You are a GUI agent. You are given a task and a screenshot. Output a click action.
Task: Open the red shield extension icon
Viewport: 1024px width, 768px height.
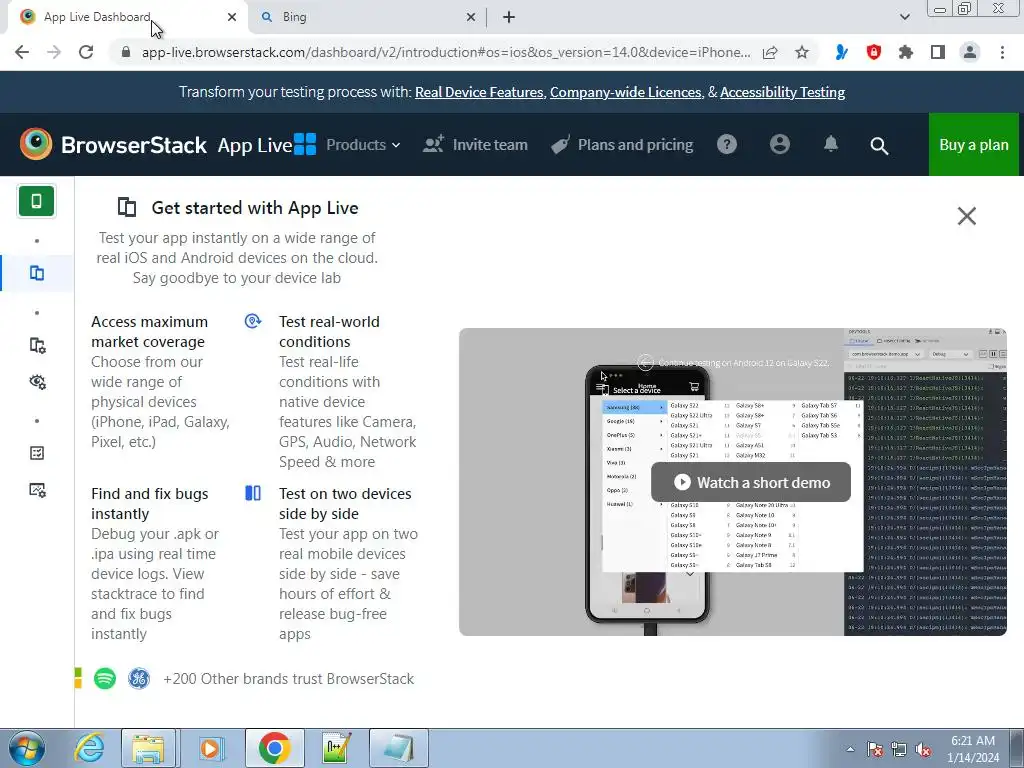(874, 52)
